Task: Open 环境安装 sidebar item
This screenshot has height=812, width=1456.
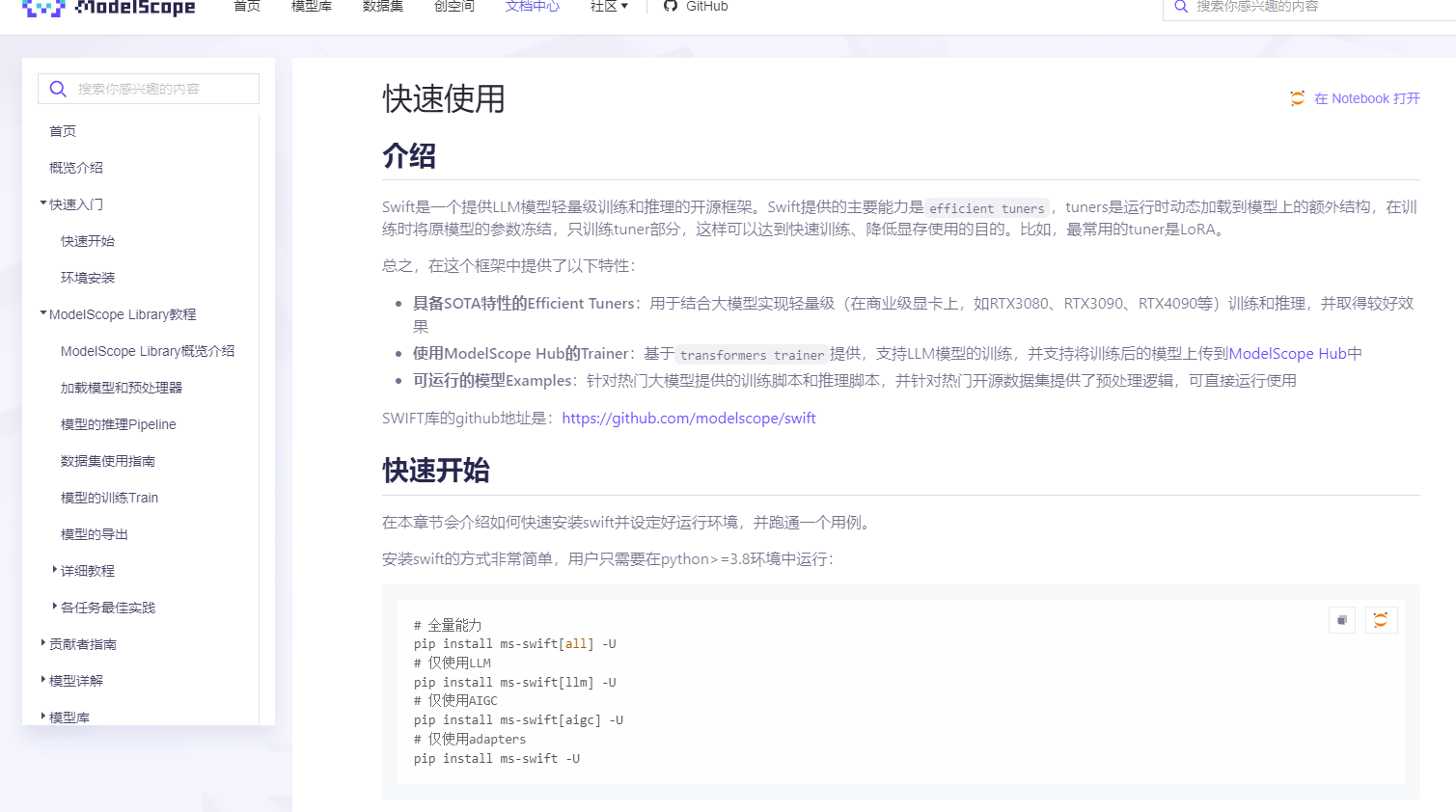Action: (88, 278)
